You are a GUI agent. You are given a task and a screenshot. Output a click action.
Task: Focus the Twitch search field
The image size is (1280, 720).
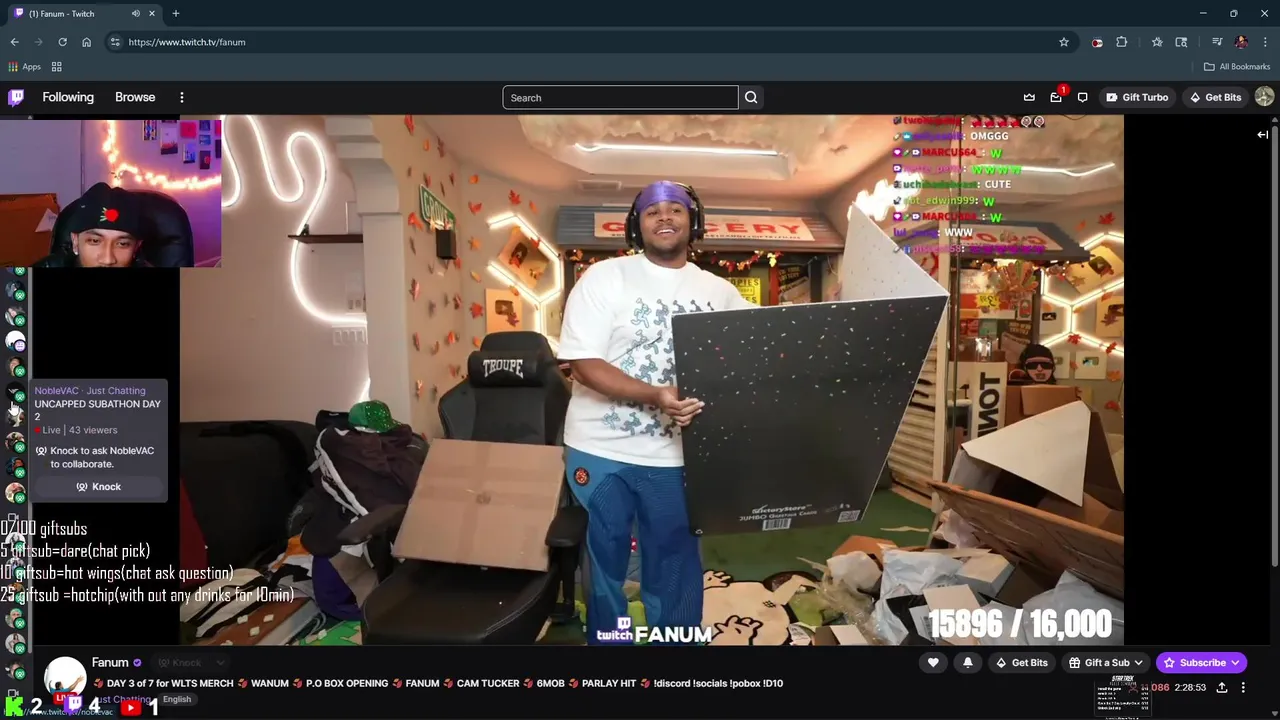coord(620,97)
